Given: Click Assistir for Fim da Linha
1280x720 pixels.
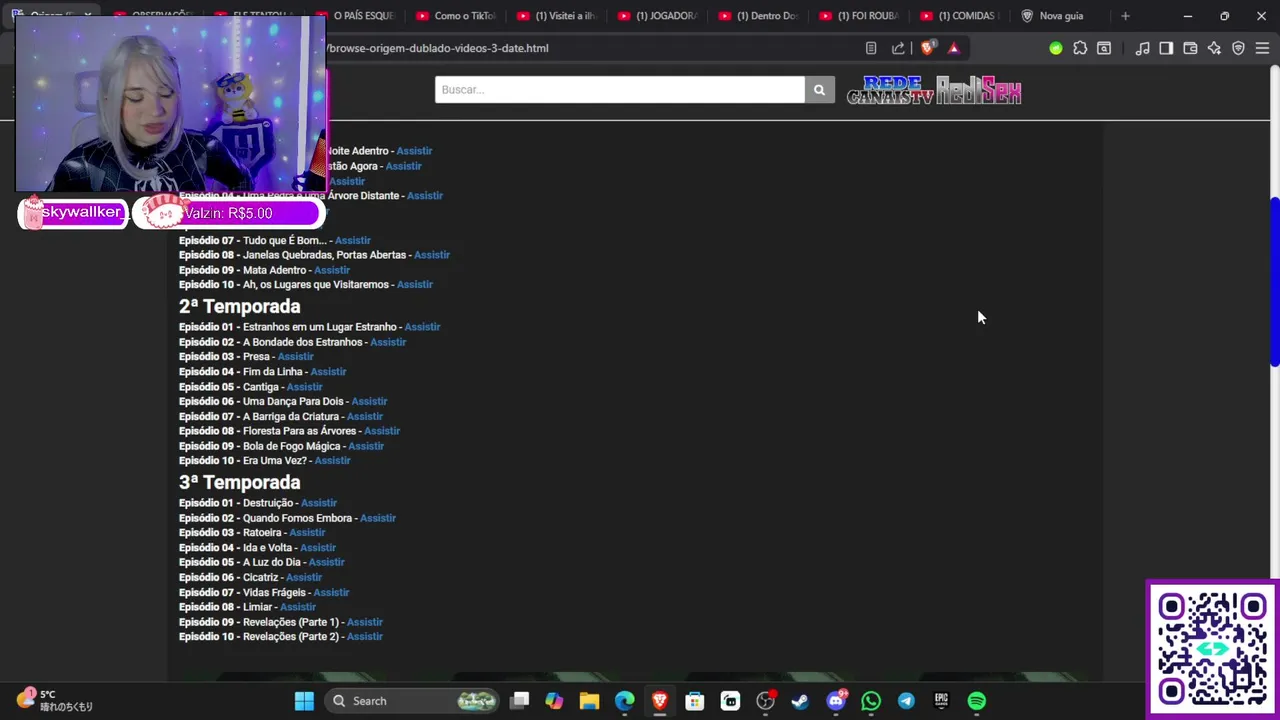Looking at the screenshot, I should [x=328, y=372].
